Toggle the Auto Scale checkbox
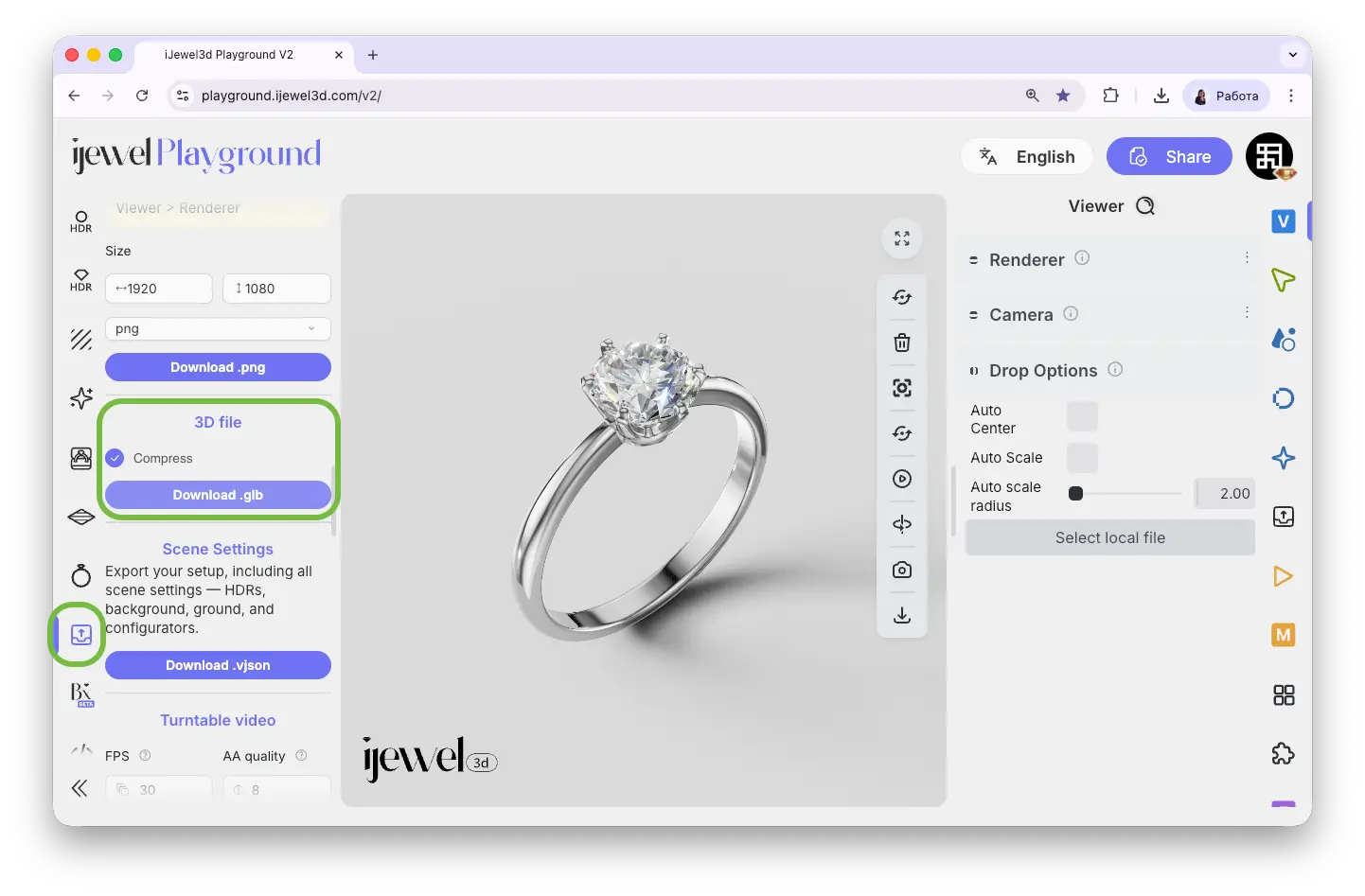 click(1082, 458)
